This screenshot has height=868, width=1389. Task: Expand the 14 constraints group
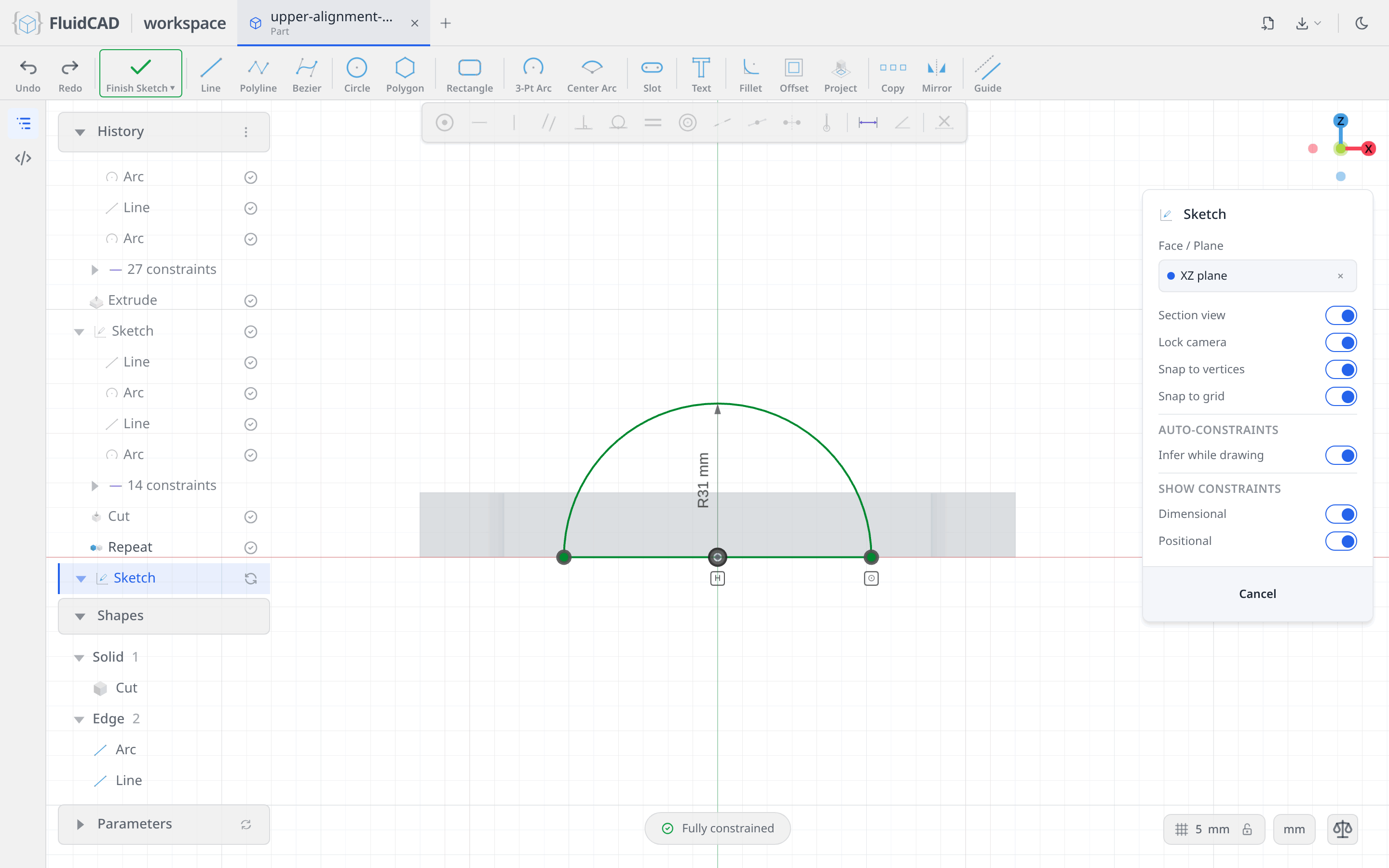(x=95, y=486)
